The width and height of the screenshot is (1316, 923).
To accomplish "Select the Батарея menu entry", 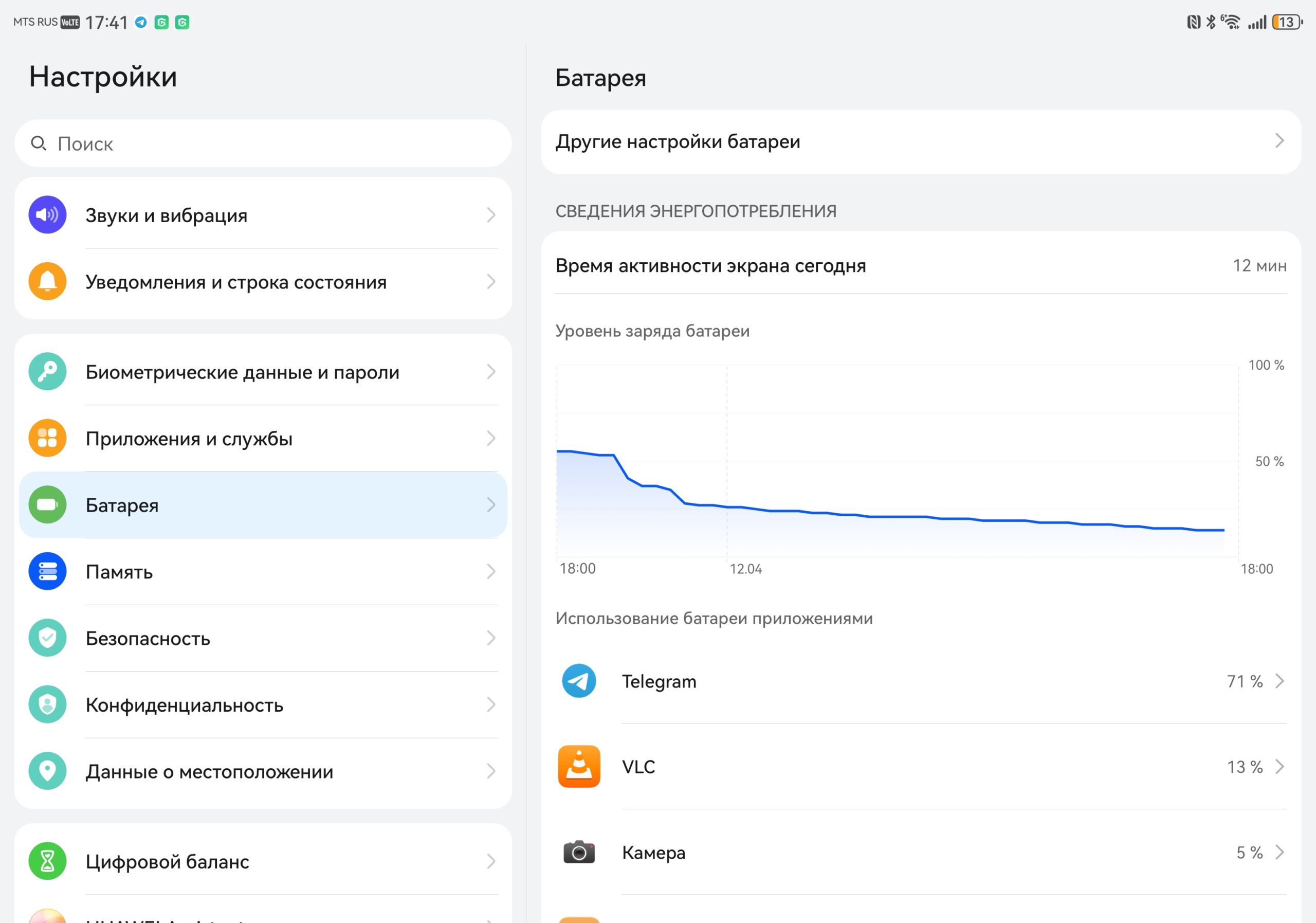I will tap(263, 504).
